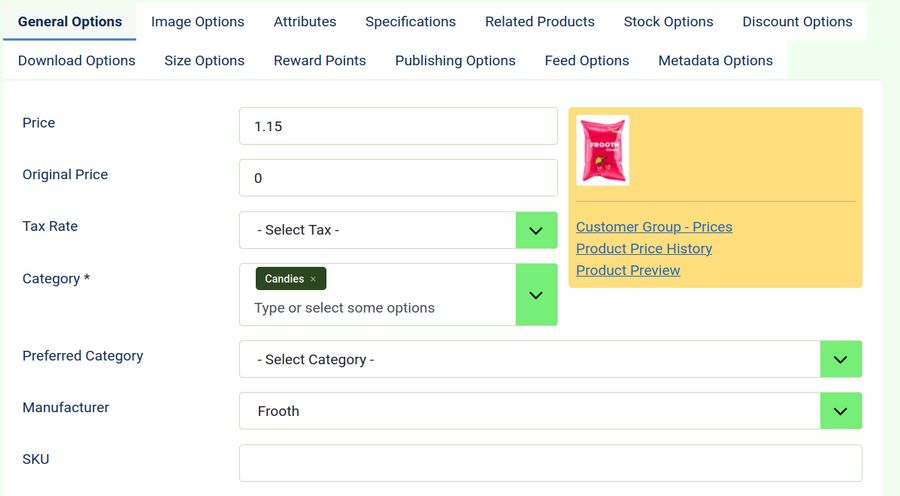The image size is (900, 496).
Task: Expand the Manufacturer dropdown showing Frooth
Action: pyautogui.click(x=840, y=411)
